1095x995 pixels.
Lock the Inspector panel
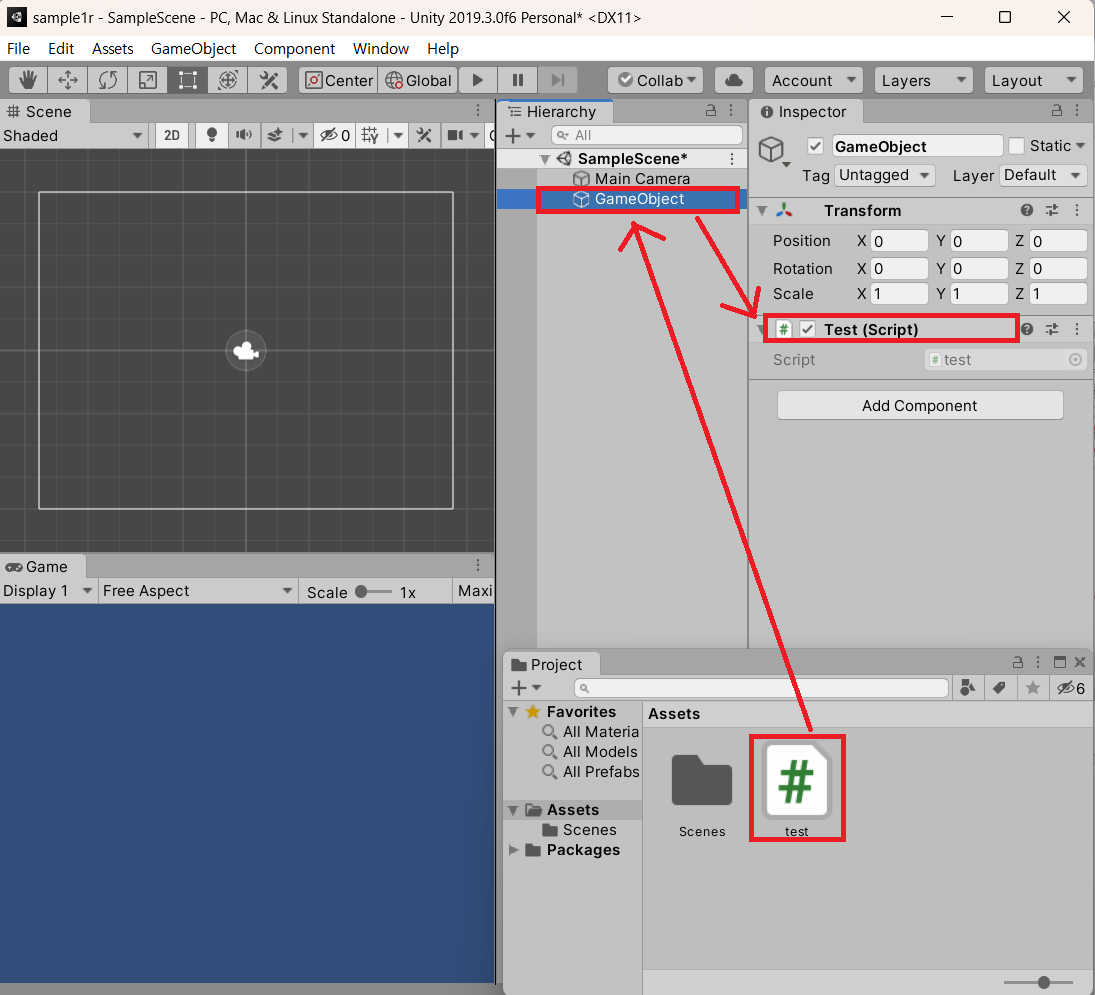point(1057,110)
